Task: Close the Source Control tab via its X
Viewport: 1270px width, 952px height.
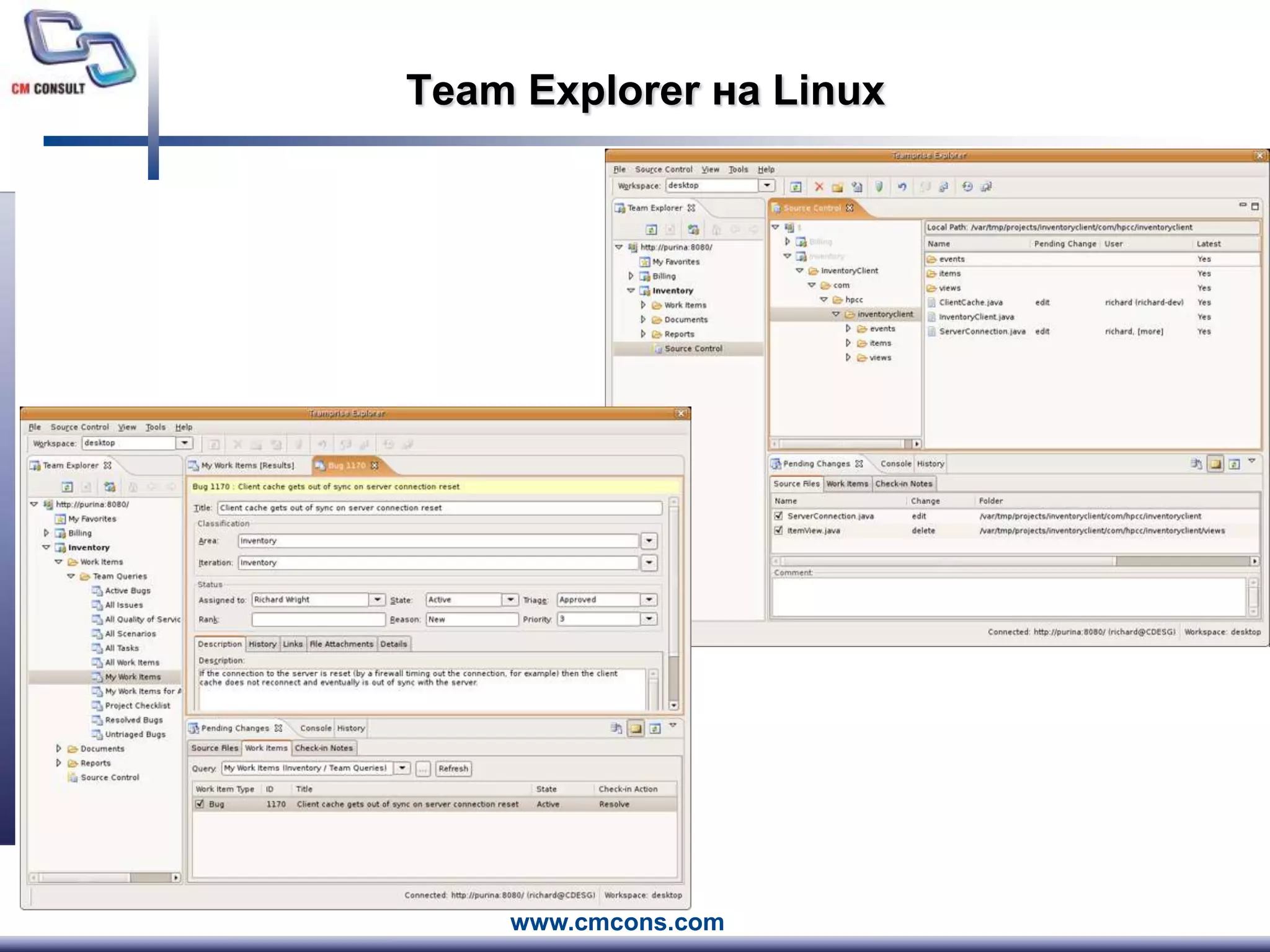Action: [x=850, y=208]
